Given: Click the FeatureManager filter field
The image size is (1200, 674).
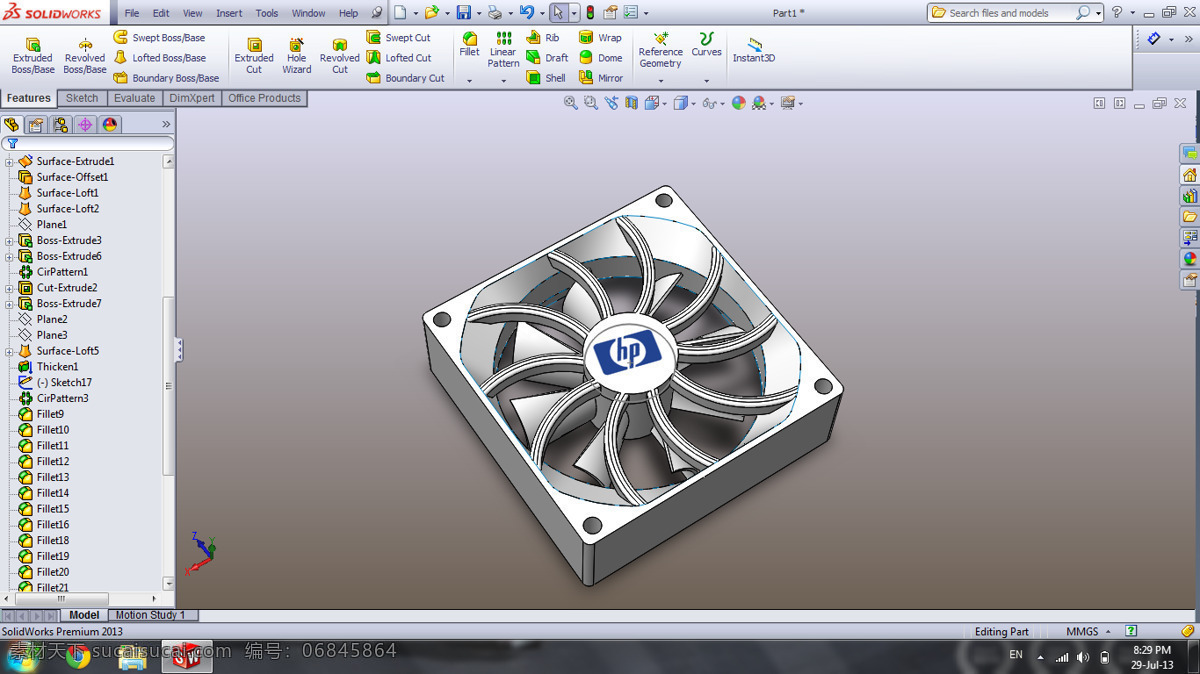Looking at the screenshot, I should [x=88, y=144].
